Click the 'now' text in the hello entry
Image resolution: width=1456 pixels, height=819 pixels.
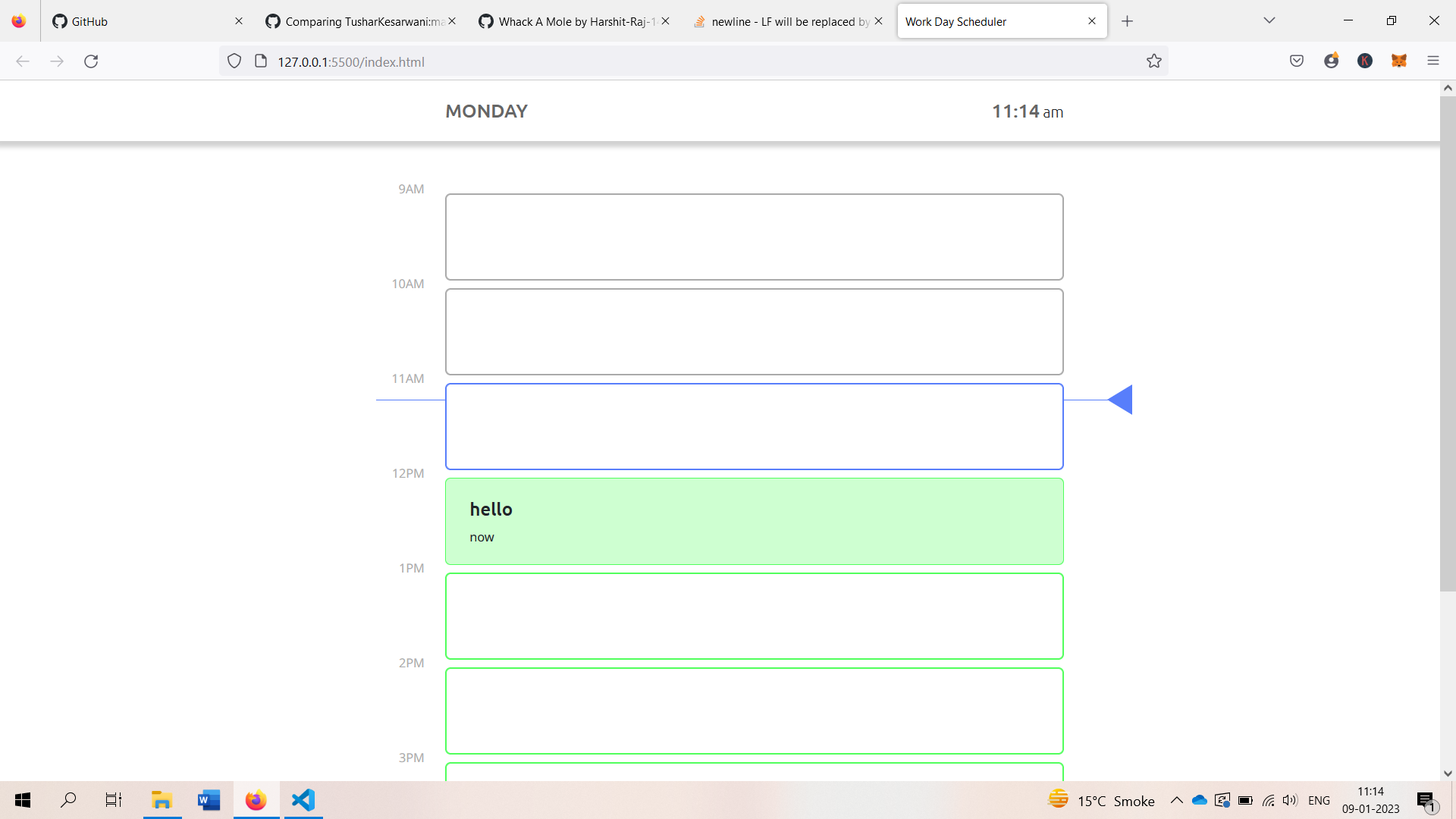pyautogui.click(x=482, y=537)
